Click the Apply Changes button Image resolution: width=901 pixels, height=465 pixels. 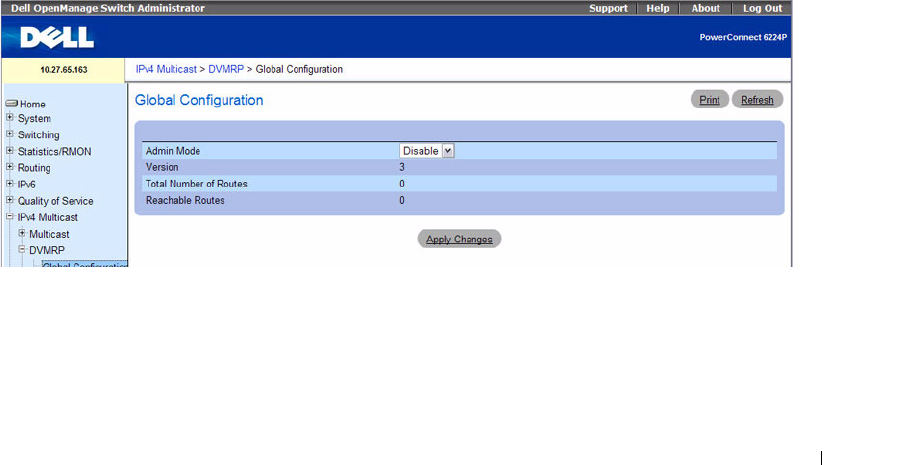coord(459,239)
